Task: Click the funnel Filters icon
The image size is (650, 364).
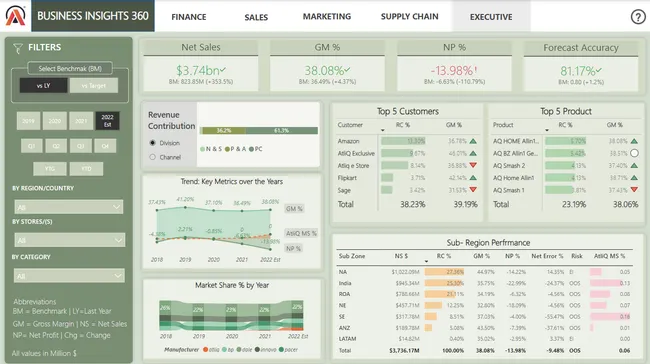Action: [18, 49]
